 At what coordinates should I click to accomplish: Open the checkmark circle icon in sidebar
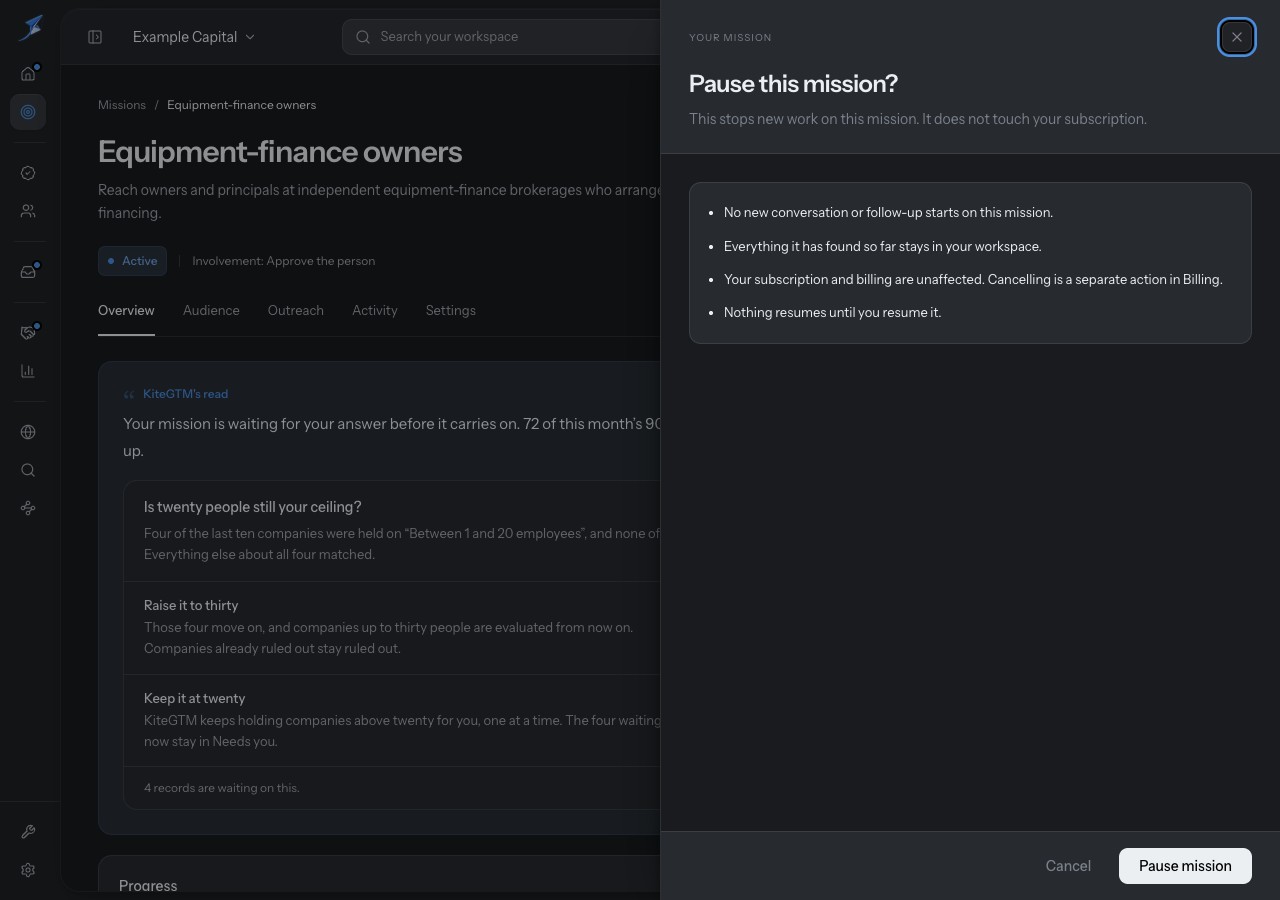click(x=28, y=173)
